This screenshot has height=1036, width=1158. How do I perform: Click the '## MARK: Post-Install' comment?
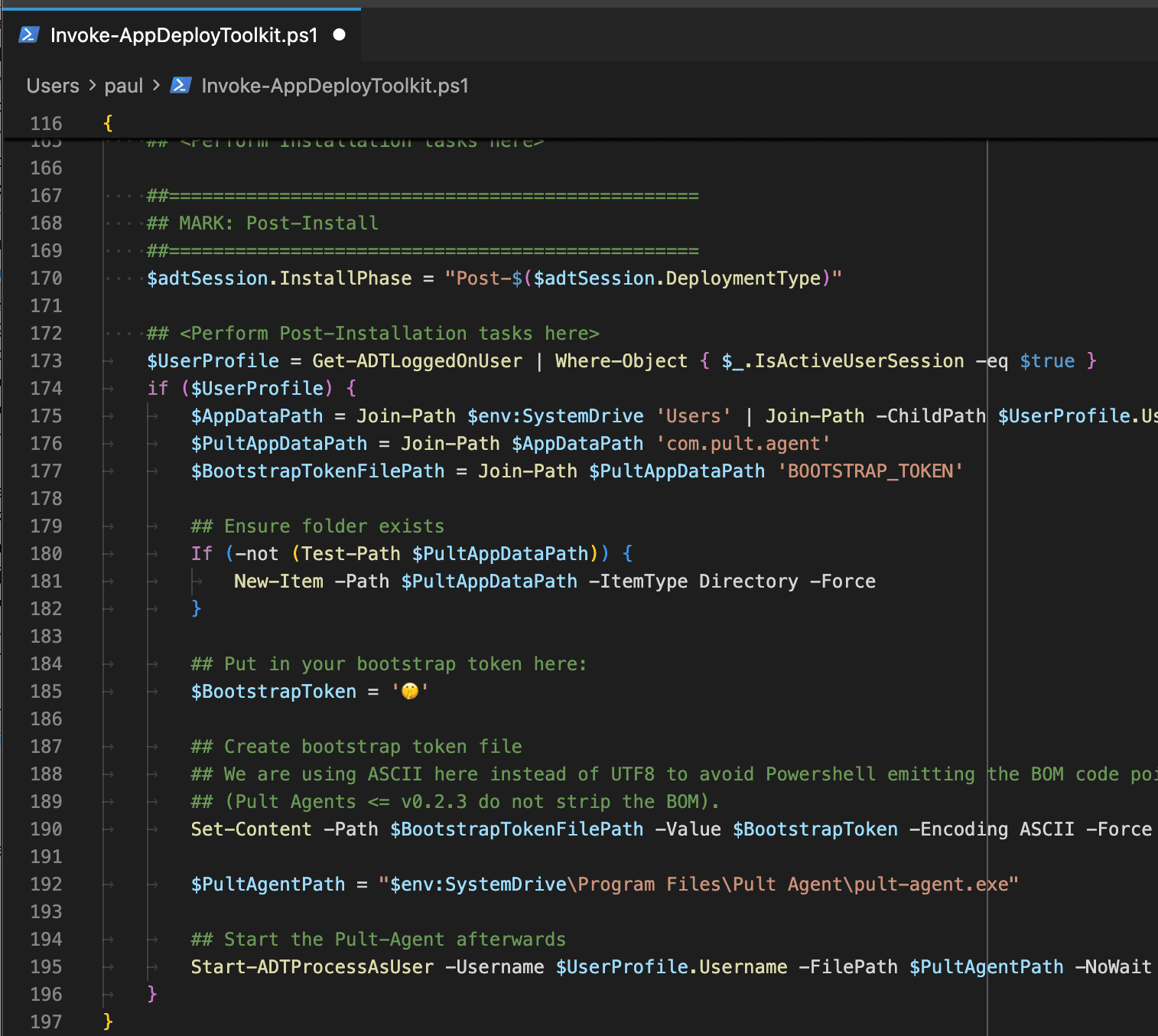[262, 223]
